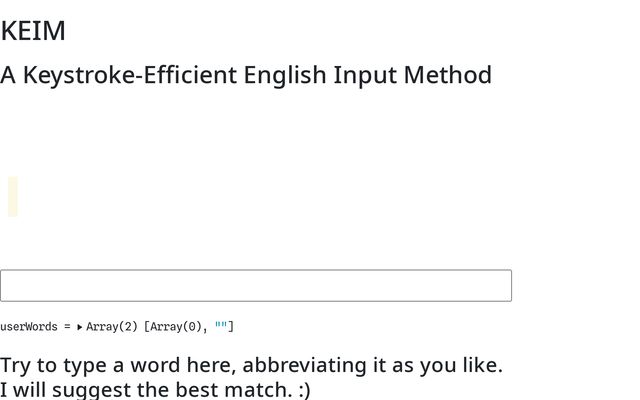
Task: Click the userWords variable name
Action: coord(28,327)
